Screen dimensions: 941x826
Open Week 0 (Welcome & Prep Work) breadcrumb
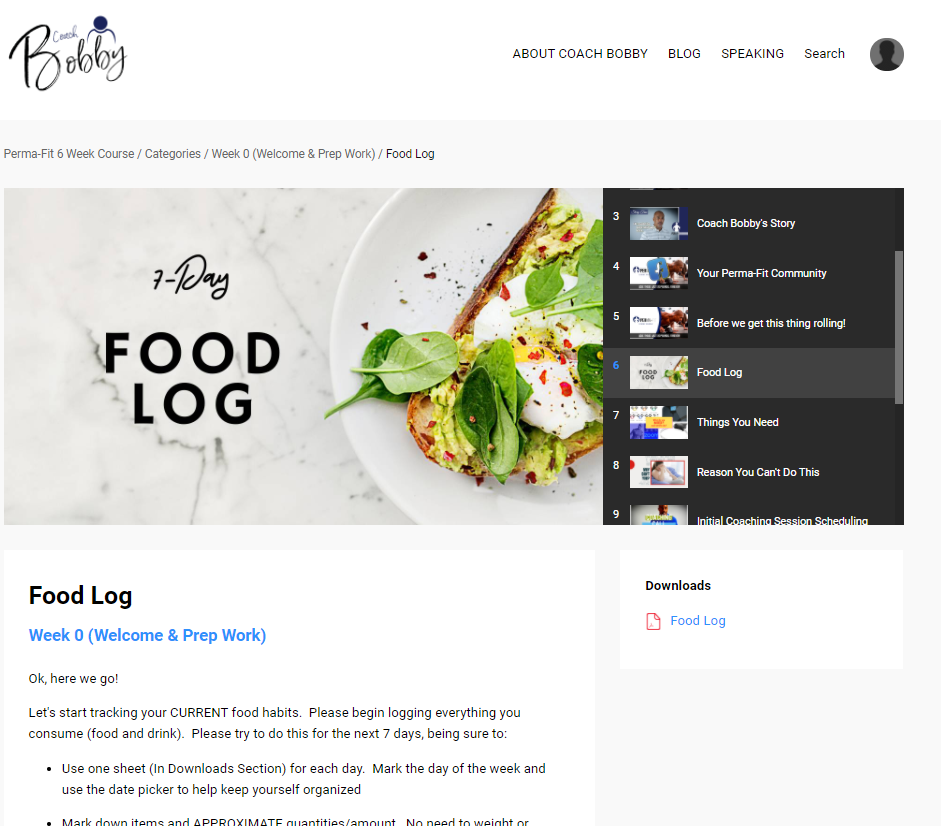pyautogui.click(x=293, y=154)
